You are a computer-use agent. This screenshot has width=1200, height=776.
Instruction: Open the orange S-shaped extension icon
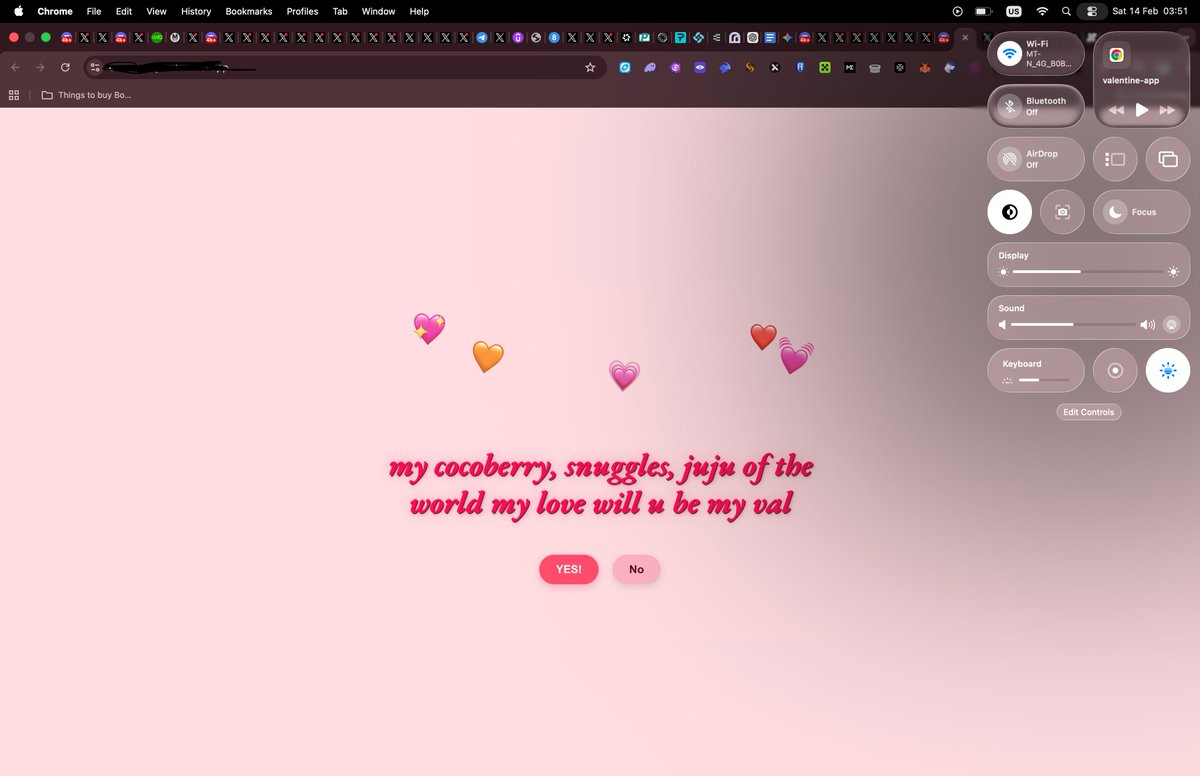click(750, 67)
